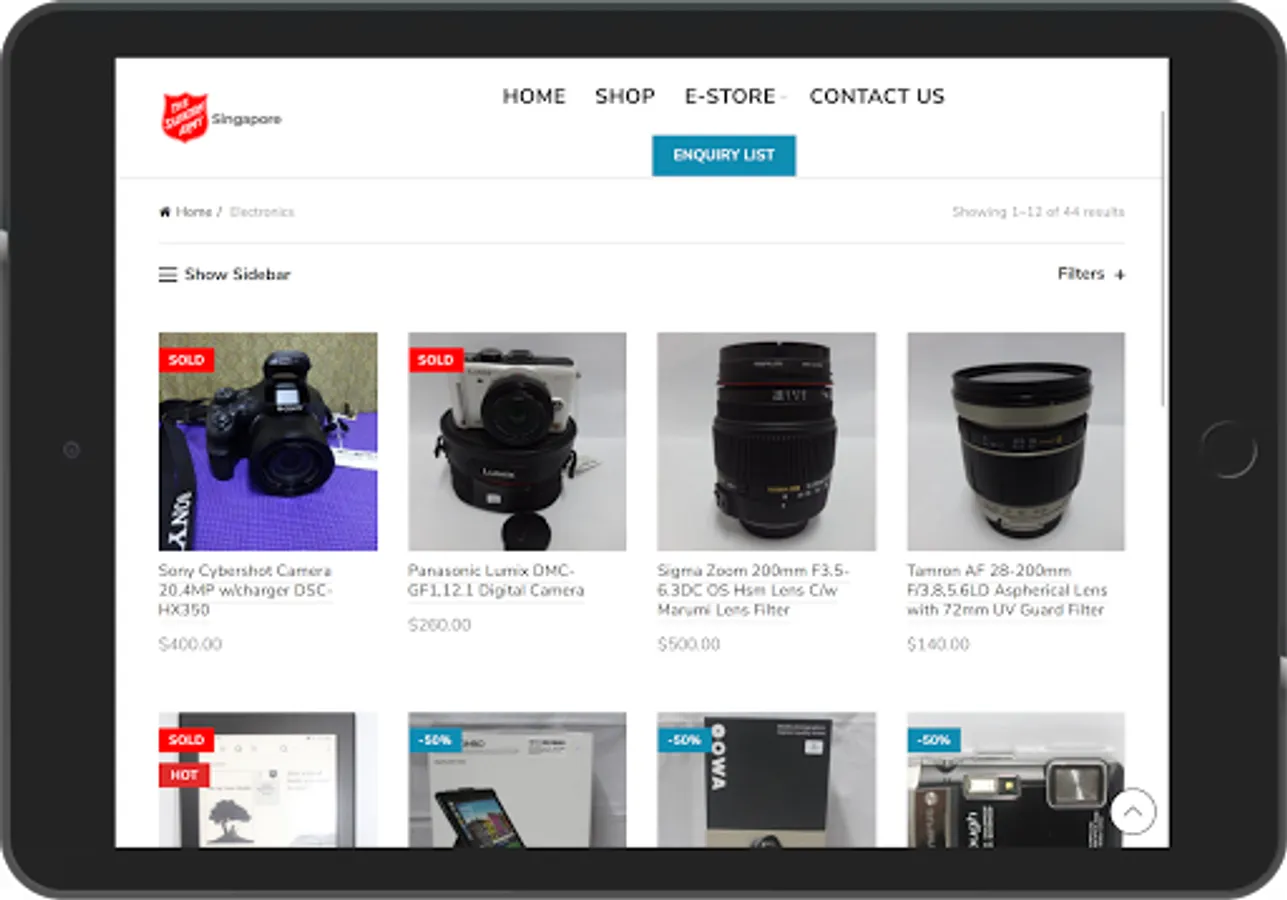Click the -50% badge on GOWA product
The height and width of the screenshot is (900, 1287).
(x=684, y=740)
